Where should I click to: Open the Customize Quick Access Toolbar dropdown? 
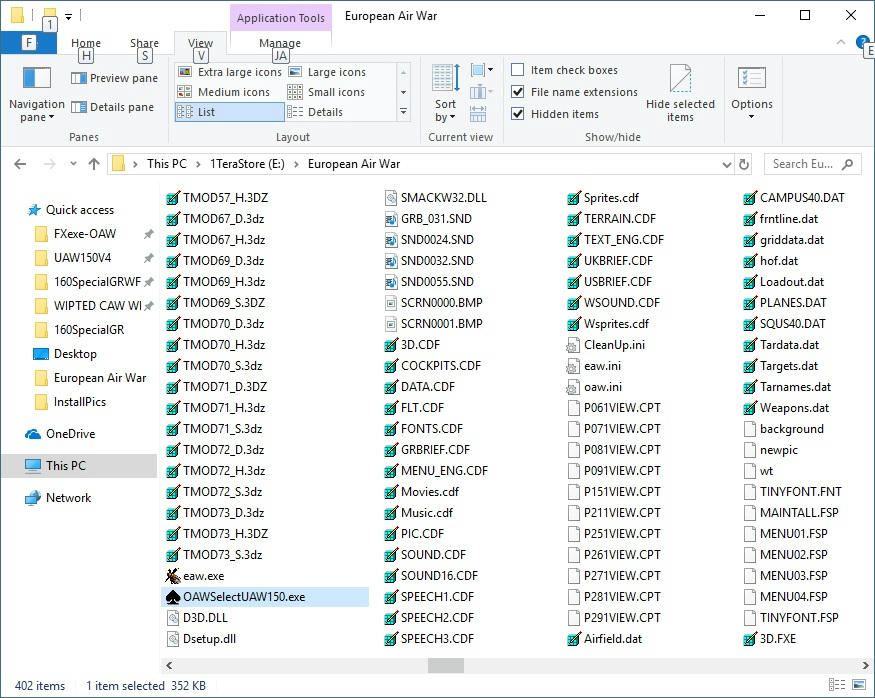coord(68,17)
